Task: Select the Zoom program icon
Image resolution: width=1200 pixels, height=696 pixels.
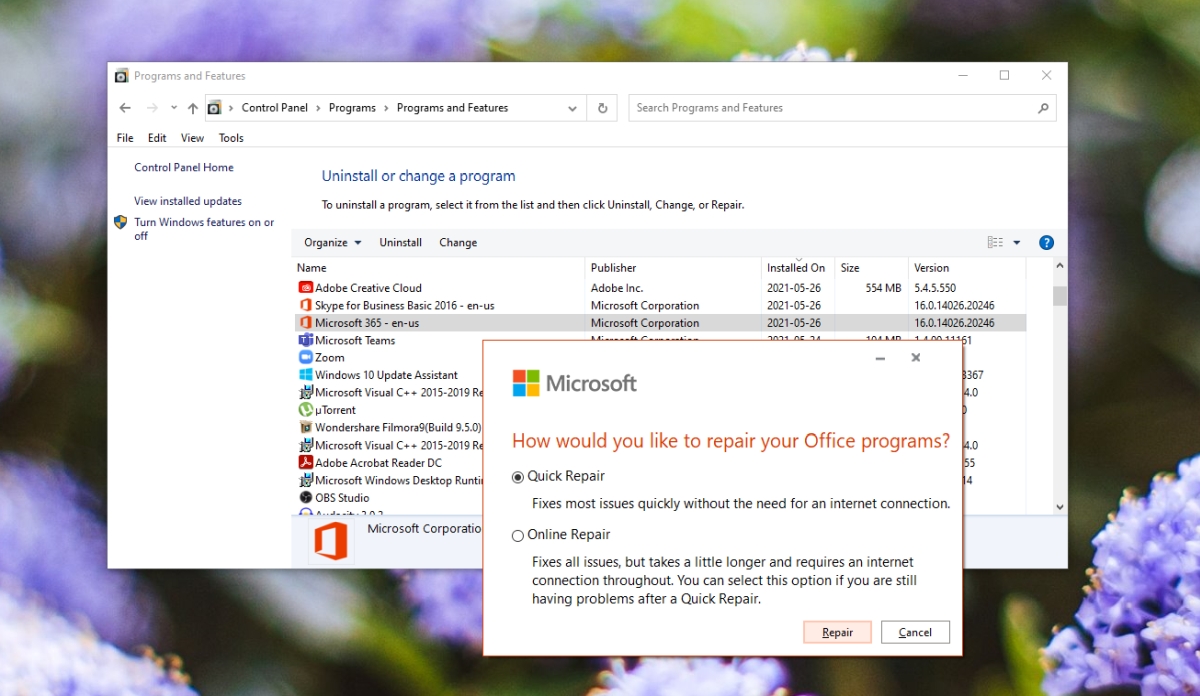Action: pyautogui.click(x=306, y=357)
